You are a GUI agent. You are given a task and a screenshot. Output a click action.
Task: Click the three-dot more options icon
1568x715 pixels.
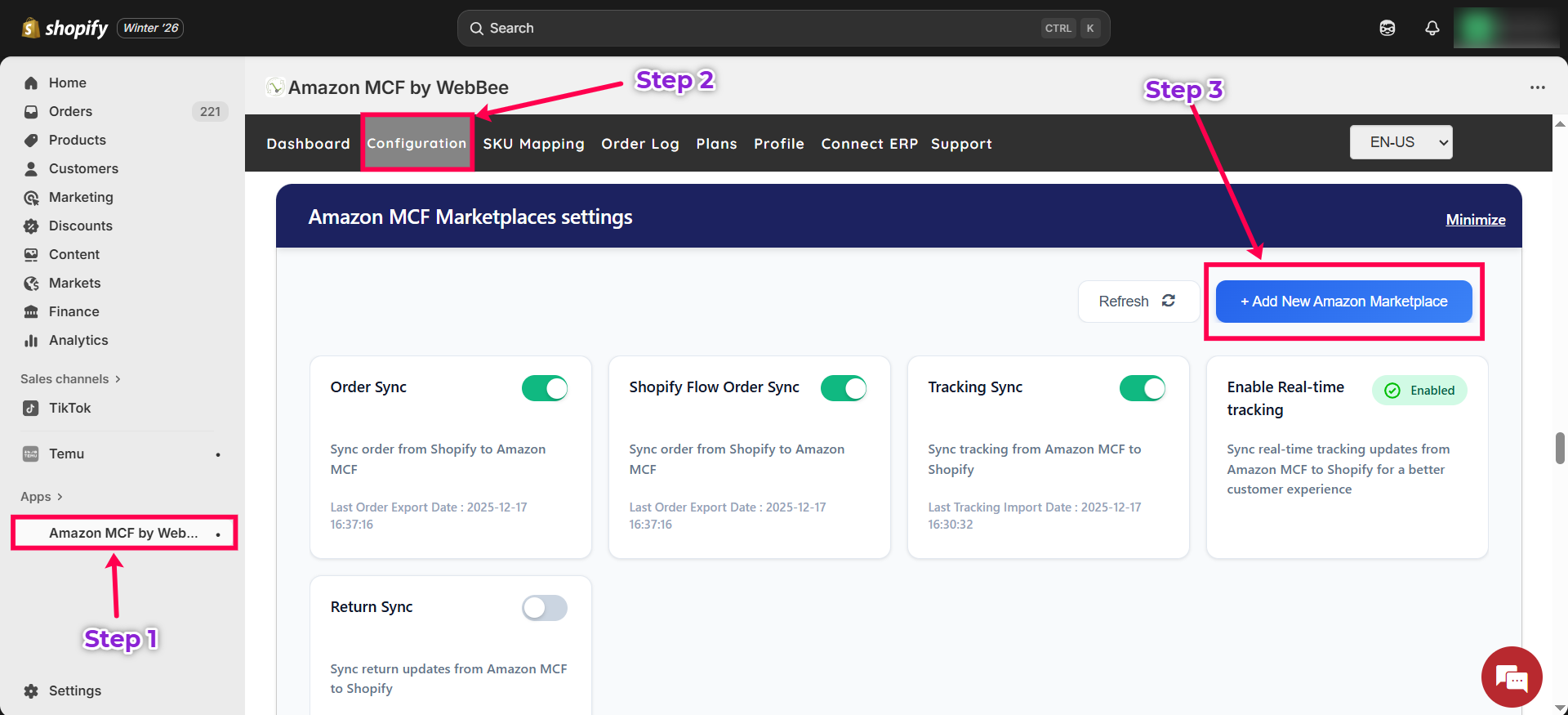pos(1537,87)
